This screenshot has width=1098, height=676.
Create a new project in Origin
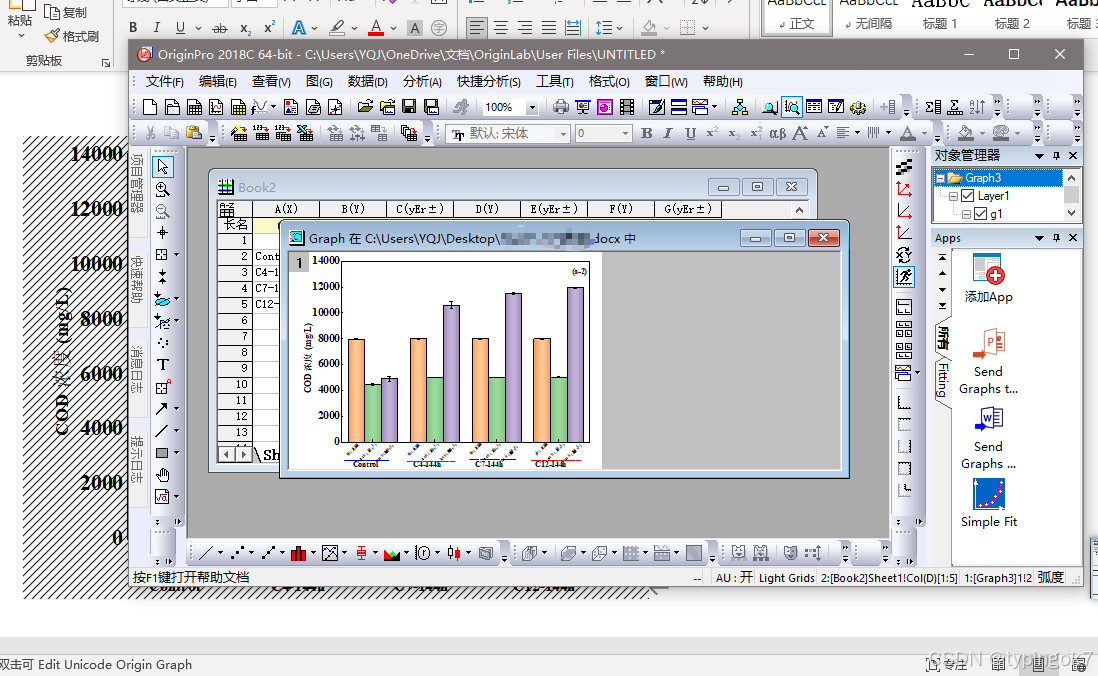pos(150,107)
